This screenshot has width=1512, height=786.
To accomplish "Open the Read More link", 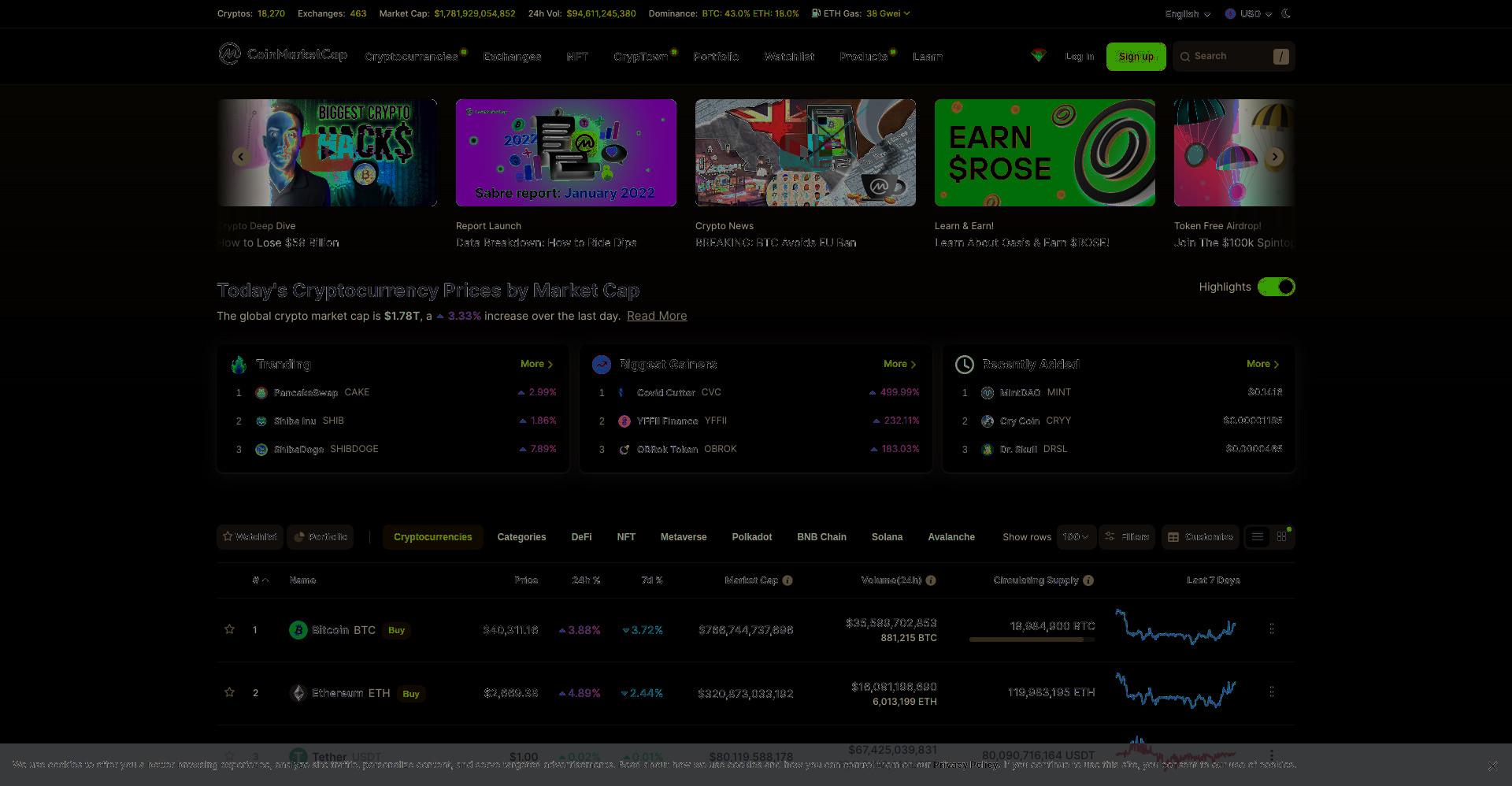I will click(657, 316).
